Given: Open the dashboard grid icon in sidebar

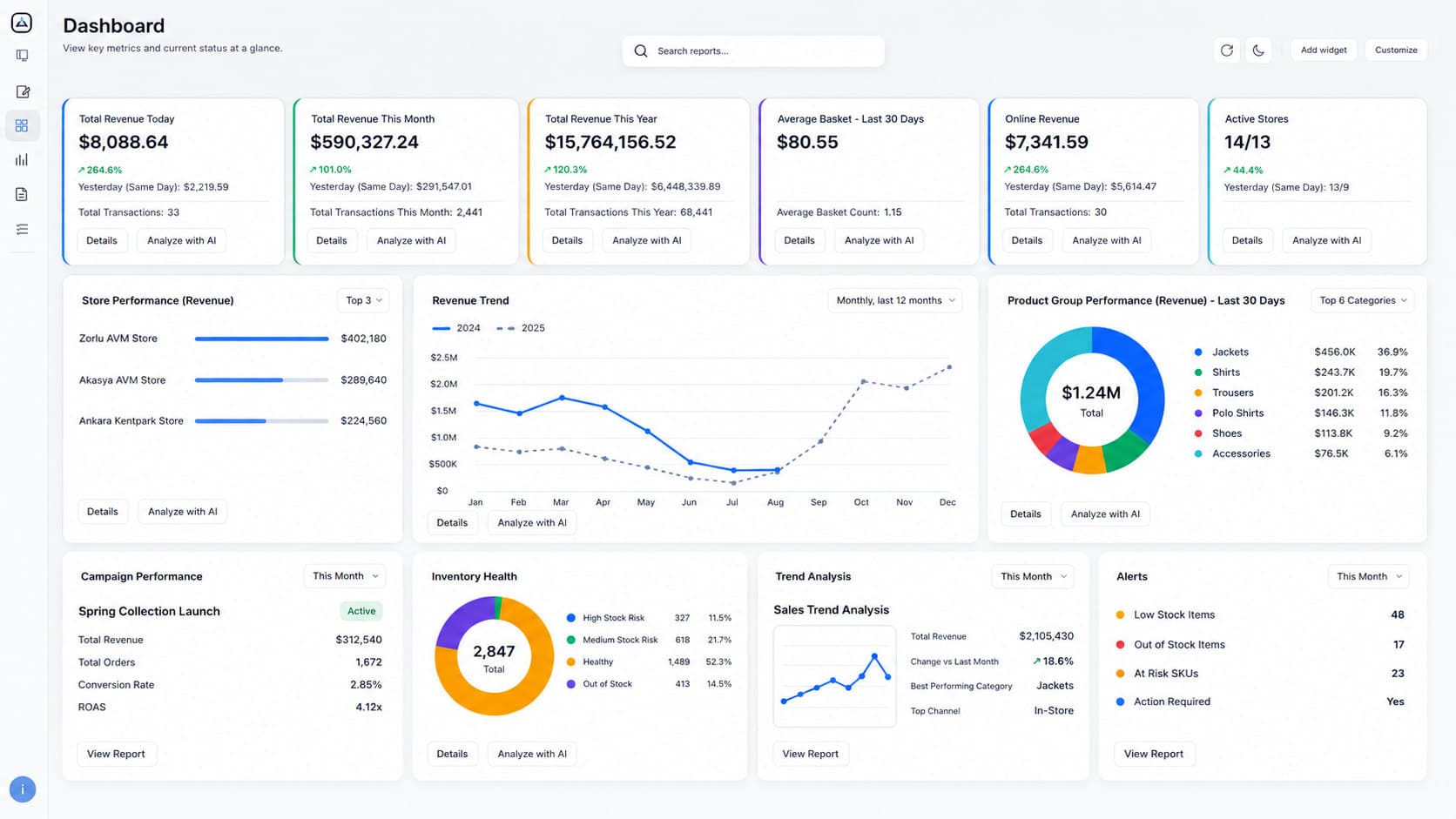Looking at the screenshot, I should coord(22,125).
